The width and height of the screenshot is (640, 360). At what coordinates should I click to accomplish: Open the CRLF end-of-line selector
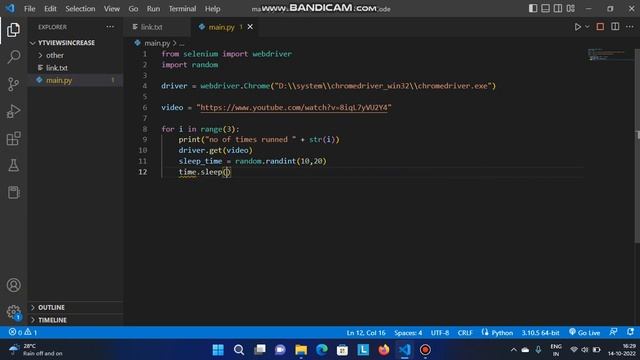[x=465, y=332]
